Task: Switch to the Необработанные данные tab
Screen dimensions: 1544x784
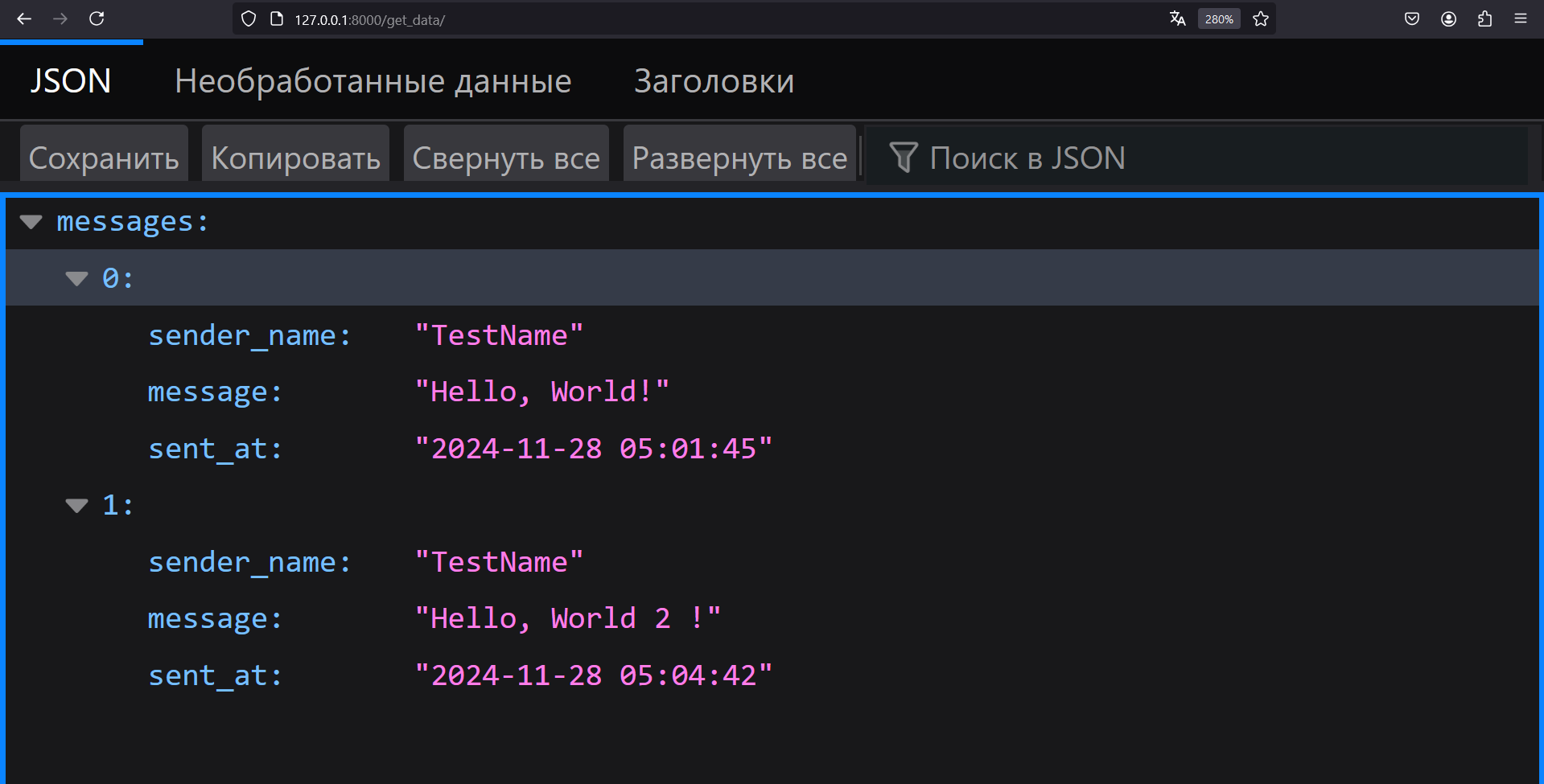Action: (x=373, y=81)
